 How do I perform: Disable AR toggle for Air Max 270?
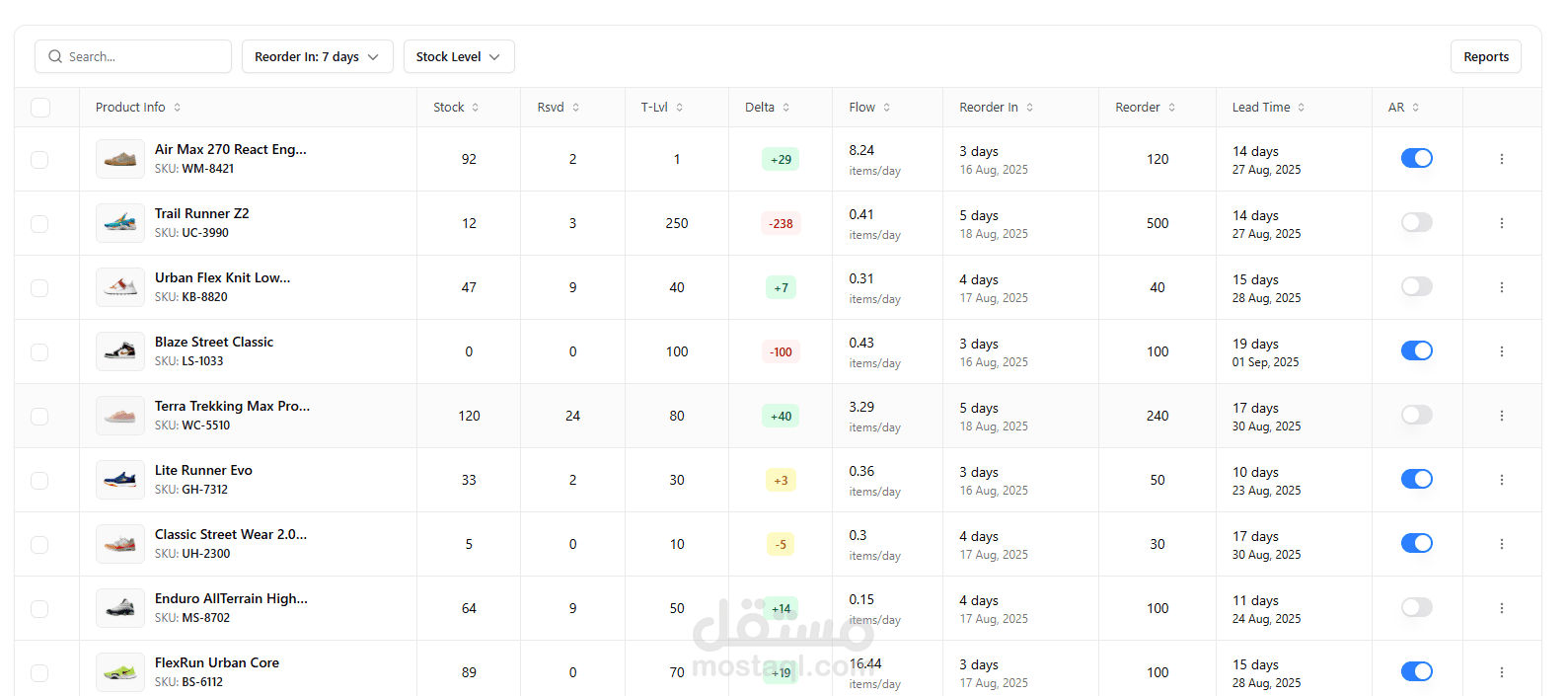coord(1416,158)
